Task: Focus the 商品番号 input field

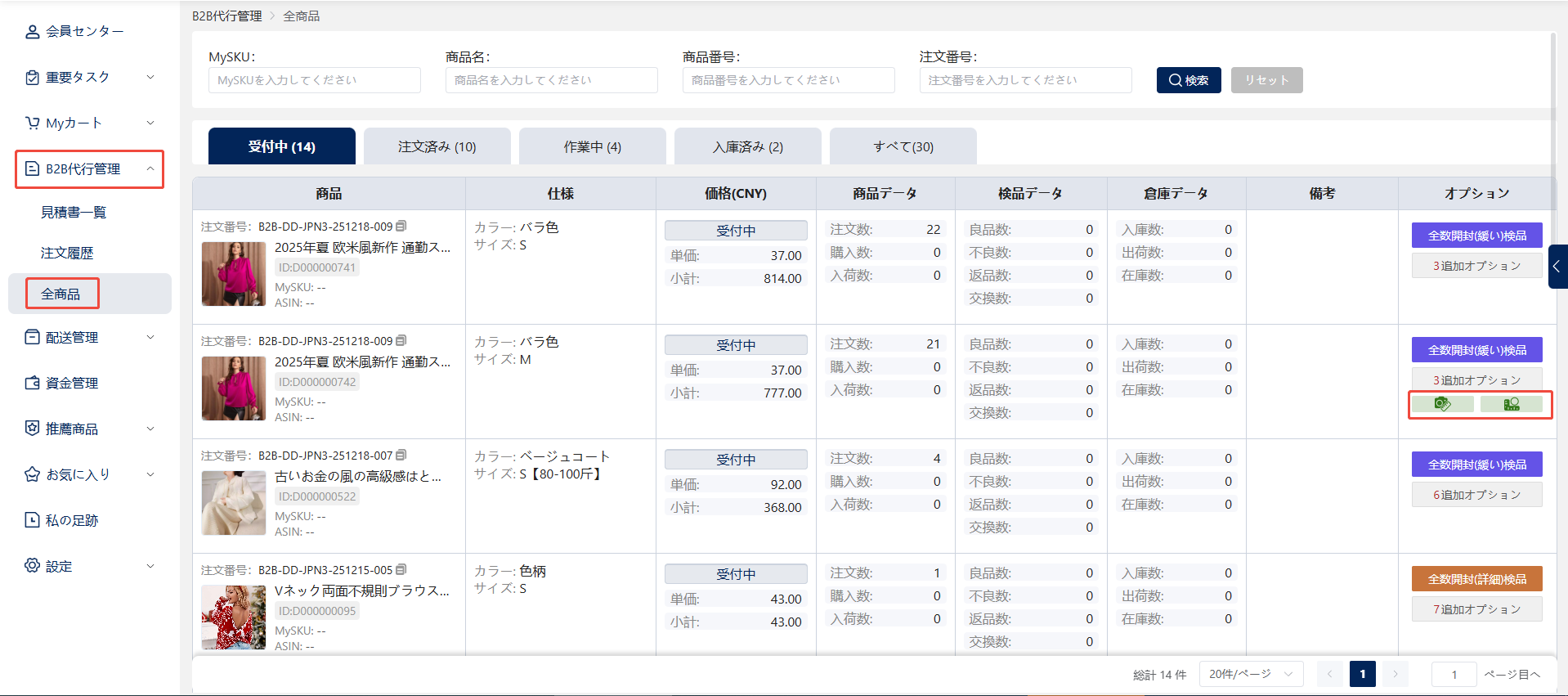Action: point(789,80)
